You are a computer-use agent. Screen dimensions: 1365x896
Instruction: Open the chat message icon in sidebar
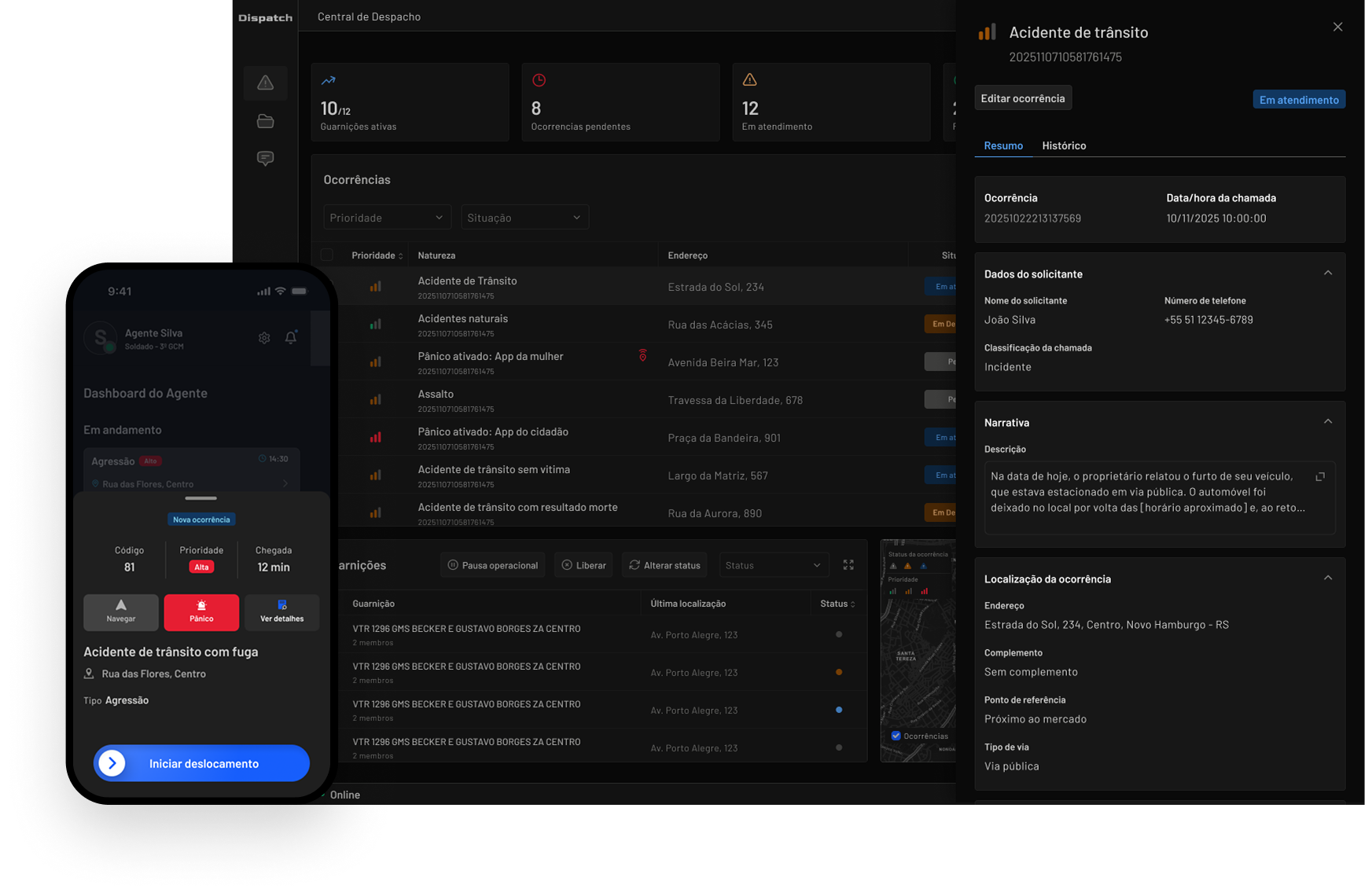(x=266, y=159)
